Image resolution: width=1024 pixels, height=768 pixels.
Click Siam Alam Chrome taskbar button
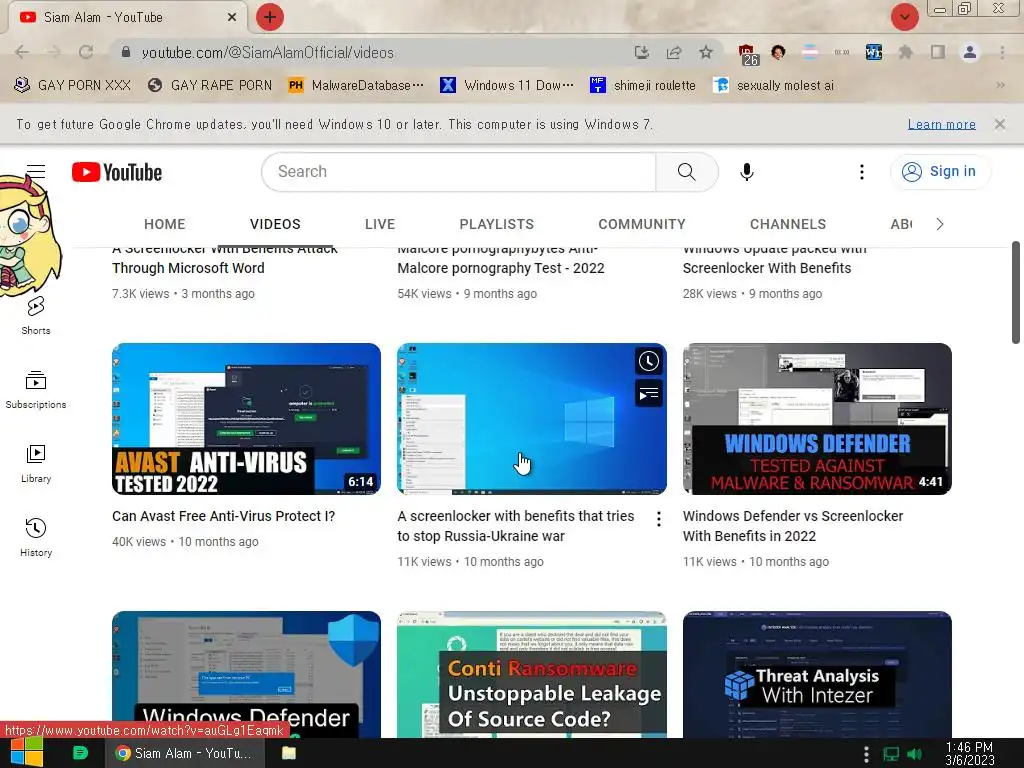tap(185, 753)
